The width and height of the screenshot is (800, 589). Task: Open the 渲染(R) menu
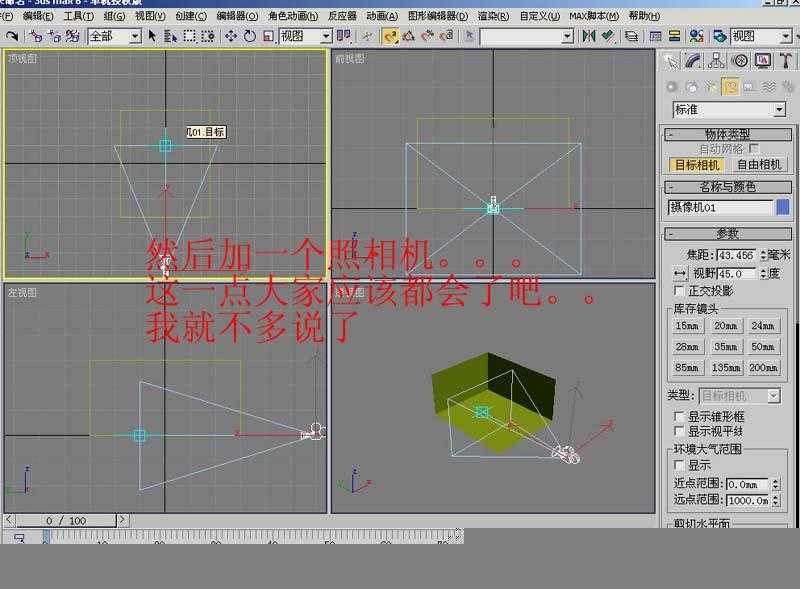(x=493, y=16)
